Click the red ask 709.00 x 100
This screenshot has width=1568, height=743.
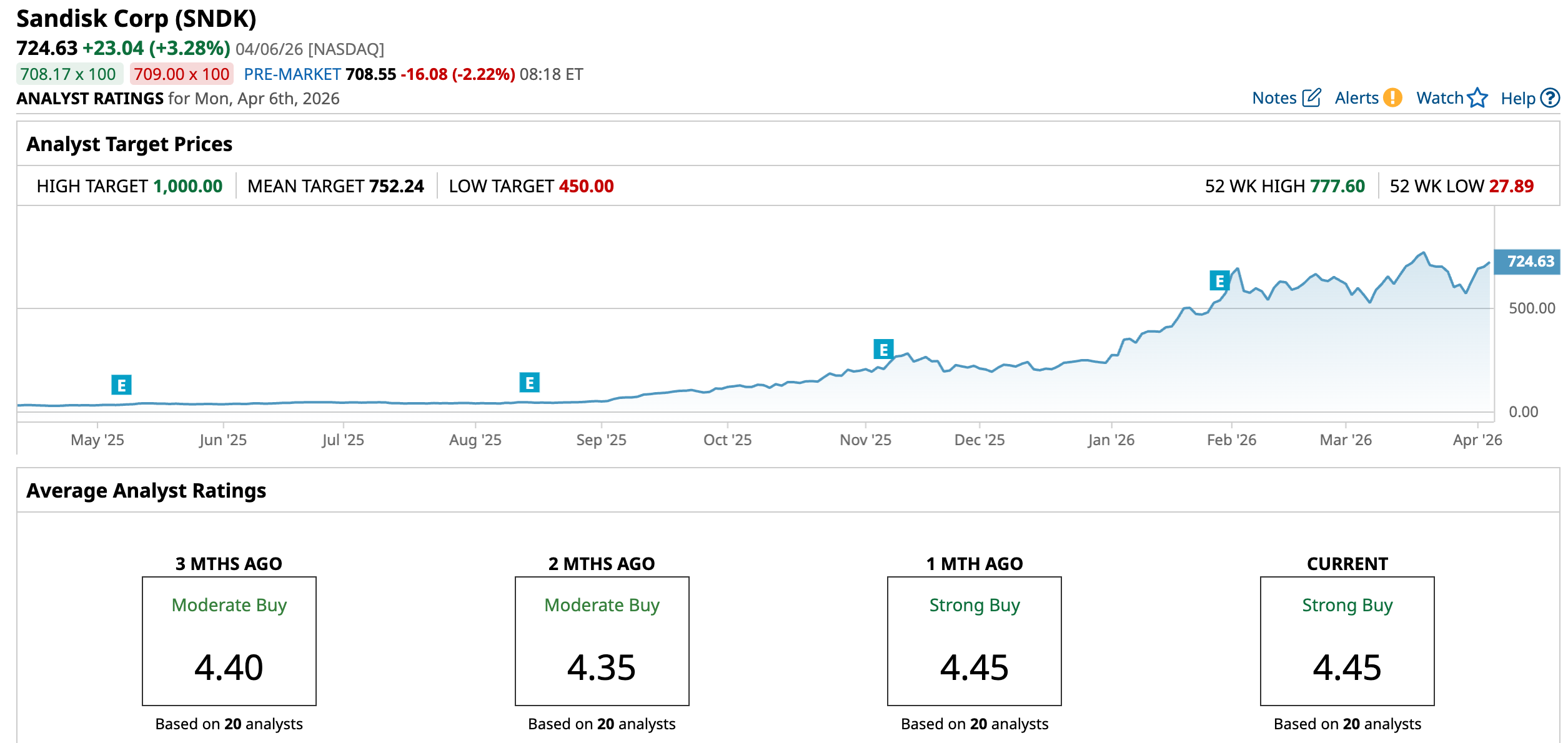(181, 74)
